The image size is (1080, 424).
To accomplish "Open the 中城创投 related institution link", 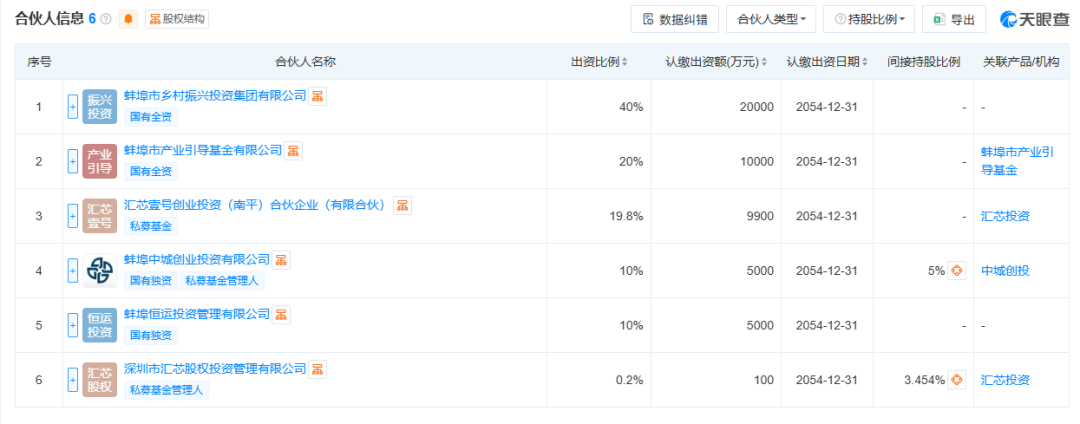I will [1005, 270].
